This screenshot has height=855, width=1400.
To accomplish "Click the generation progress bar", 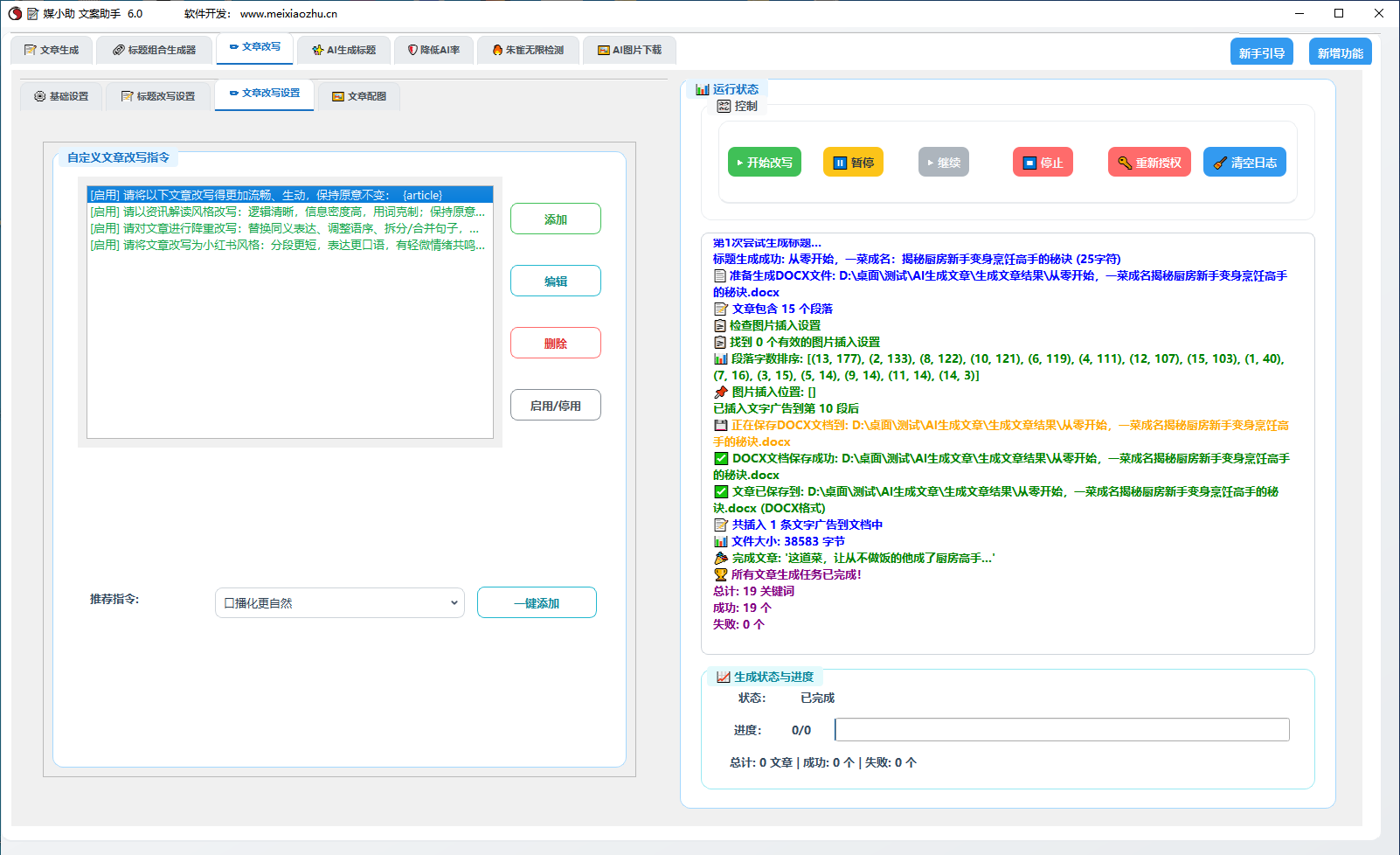I will point(1061,730).
